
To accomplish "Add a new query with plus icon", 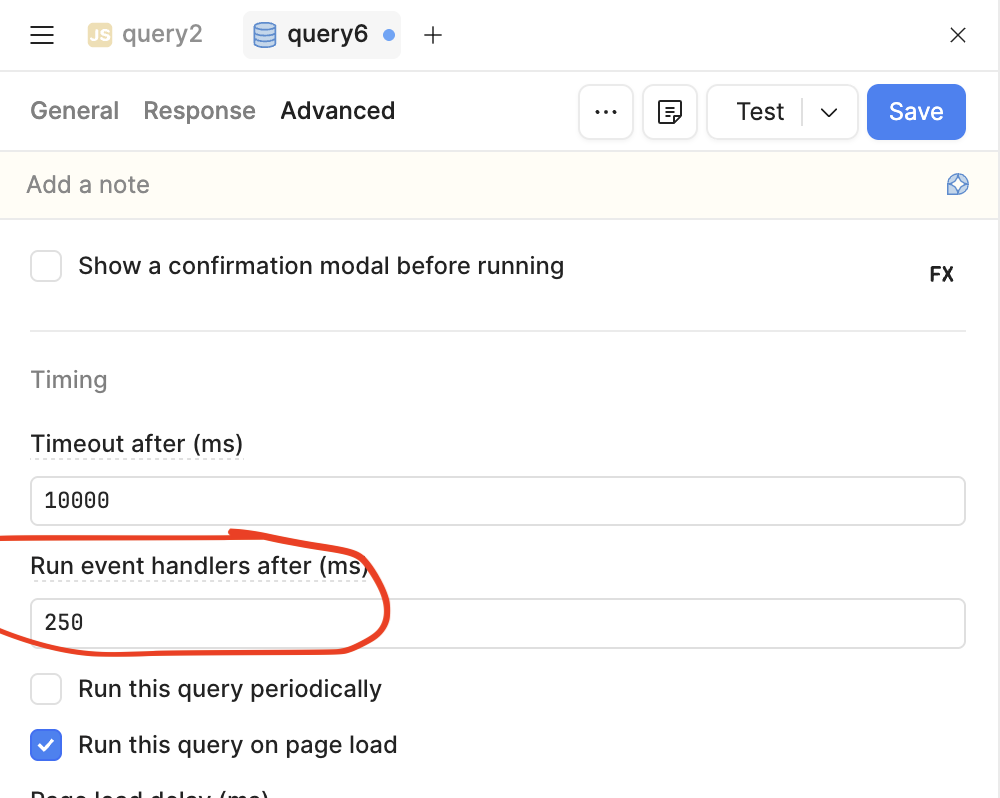I will [433, 36].
